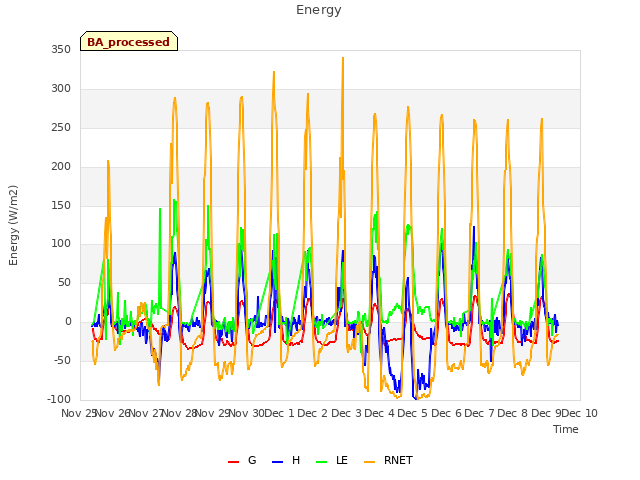Click the BA_processed label tag
The image size is (640, 480).
[129, 41]
